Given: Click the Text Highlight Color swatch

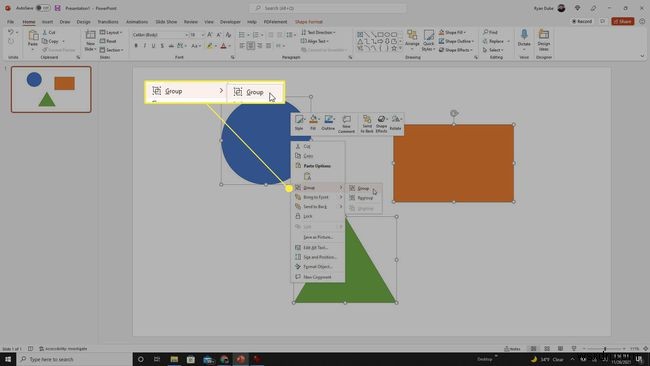Looking at the screenshot, I should 210,46.
